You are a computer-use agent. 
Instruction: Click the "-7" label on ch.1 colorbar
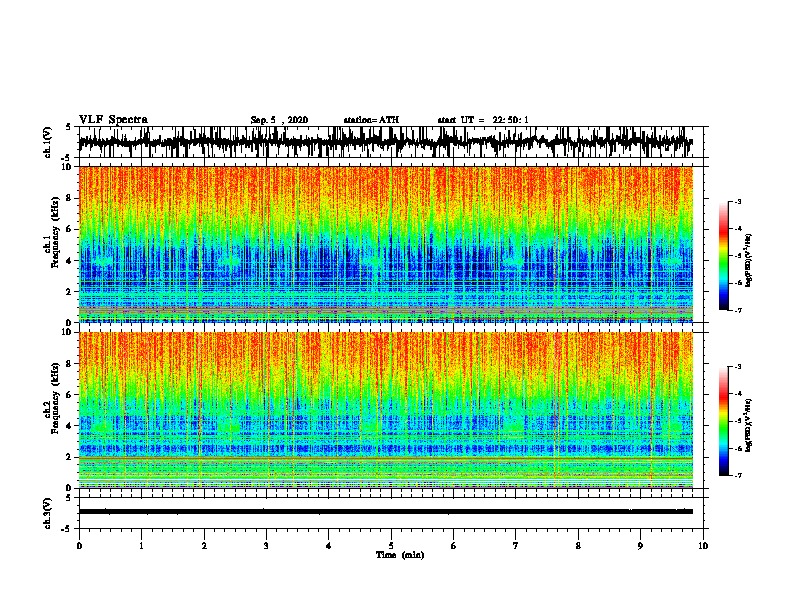pyautogui.click(x=738, y=310)
